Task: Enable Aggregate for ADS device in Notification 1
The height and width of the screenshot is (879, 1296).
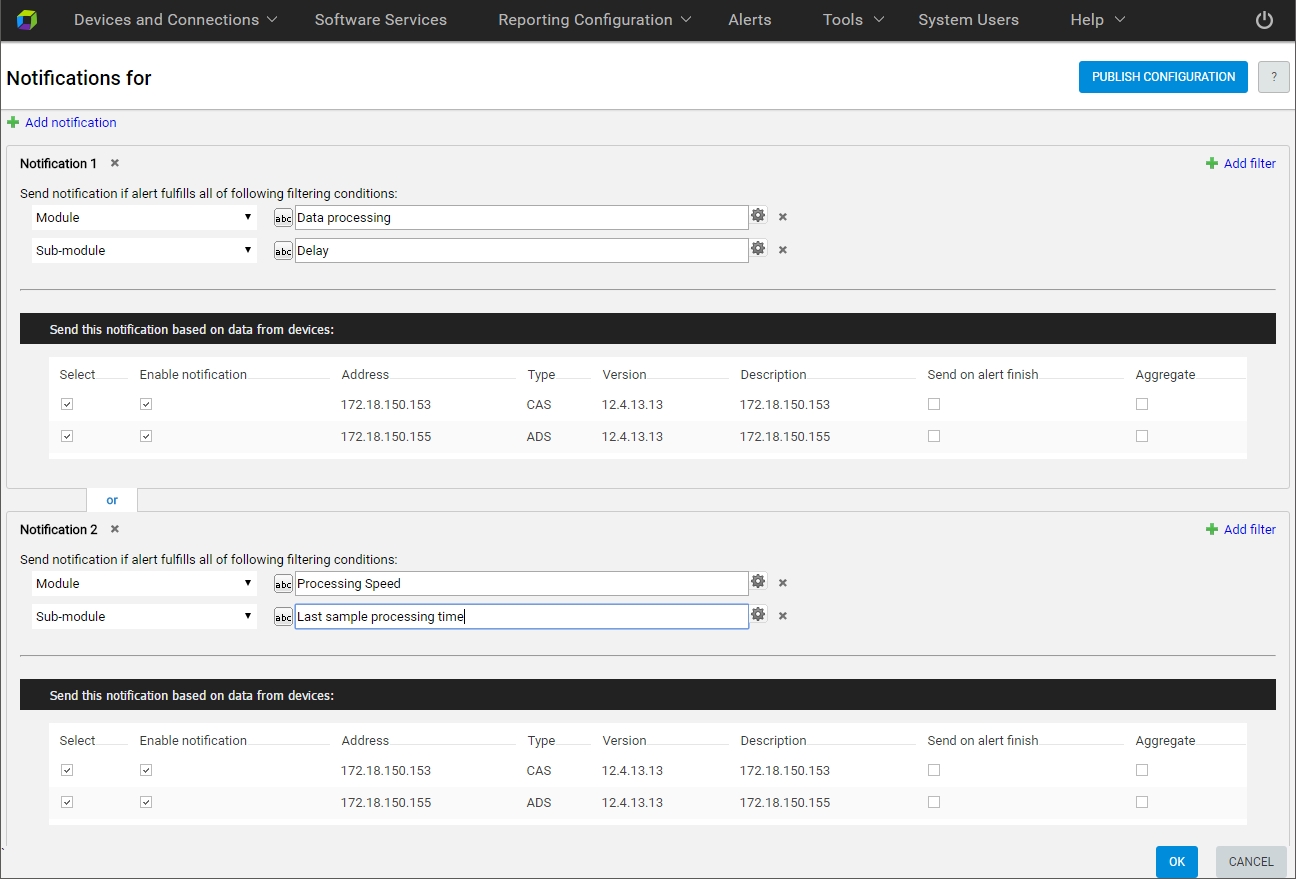Action: (x=1142, y=436)
